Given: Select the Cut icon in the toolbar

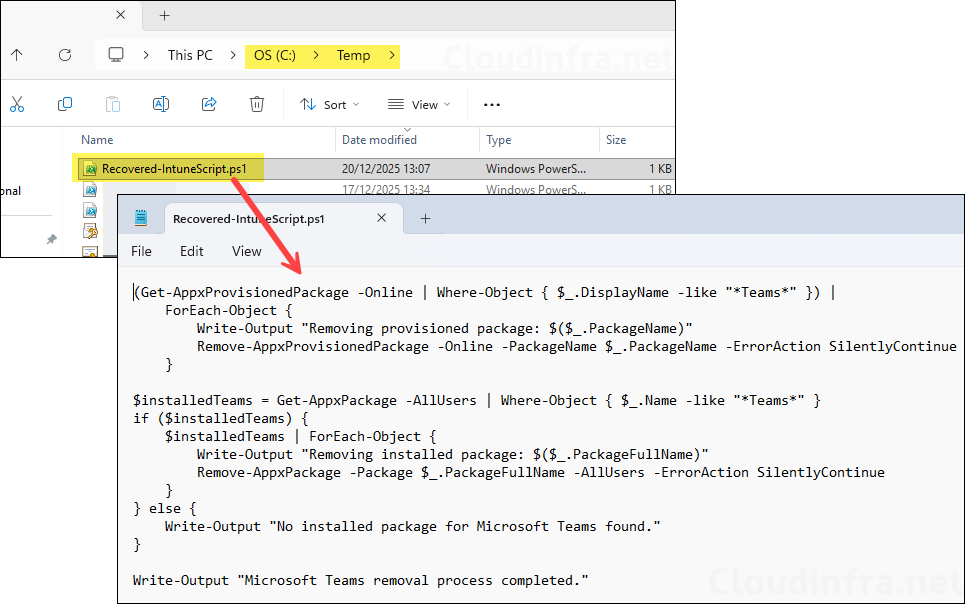Looking at the screenshot, I should pos(16,103).
